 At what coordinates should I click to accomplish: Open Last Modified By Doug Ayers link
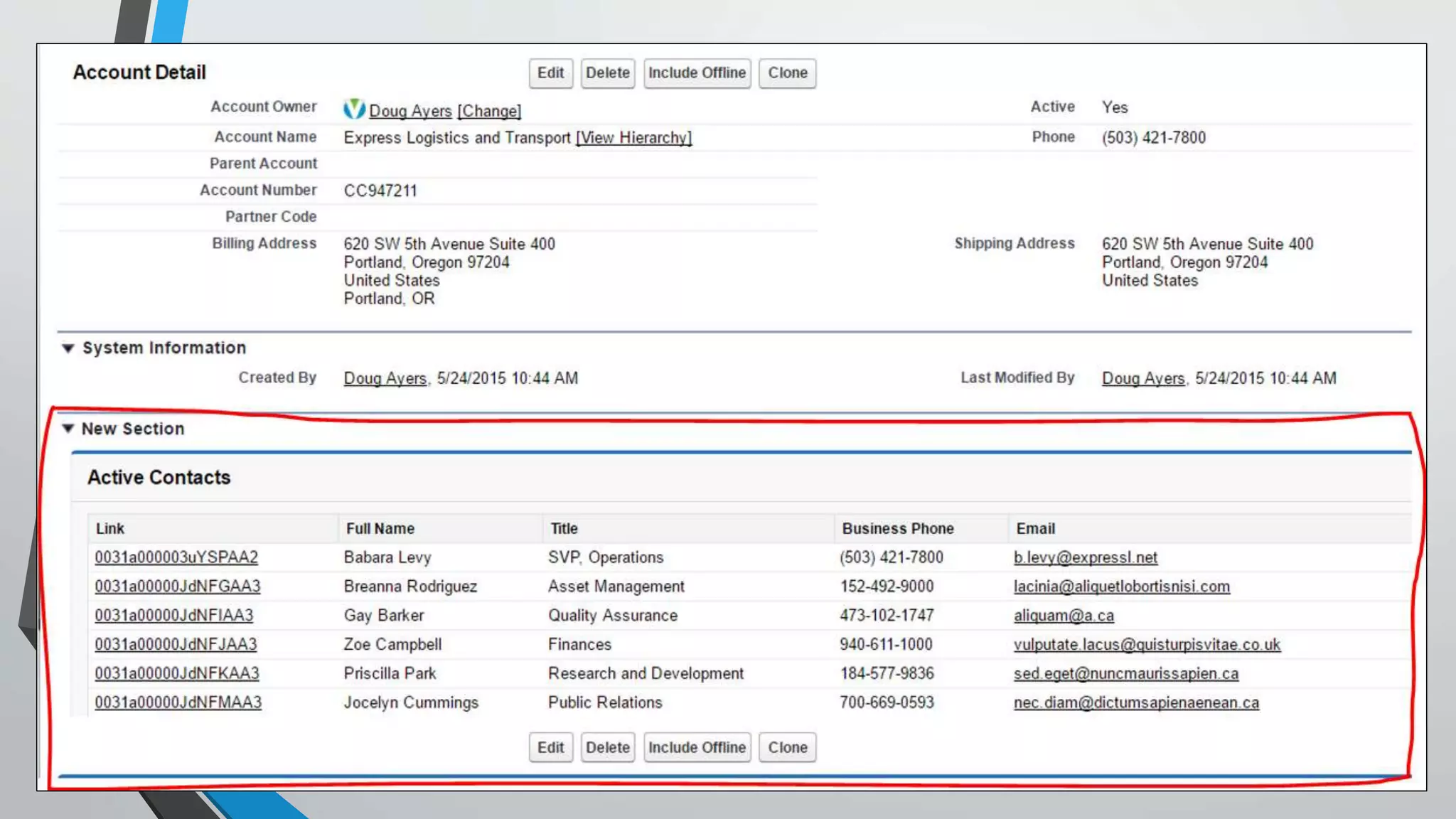[x=1143, y=378]
